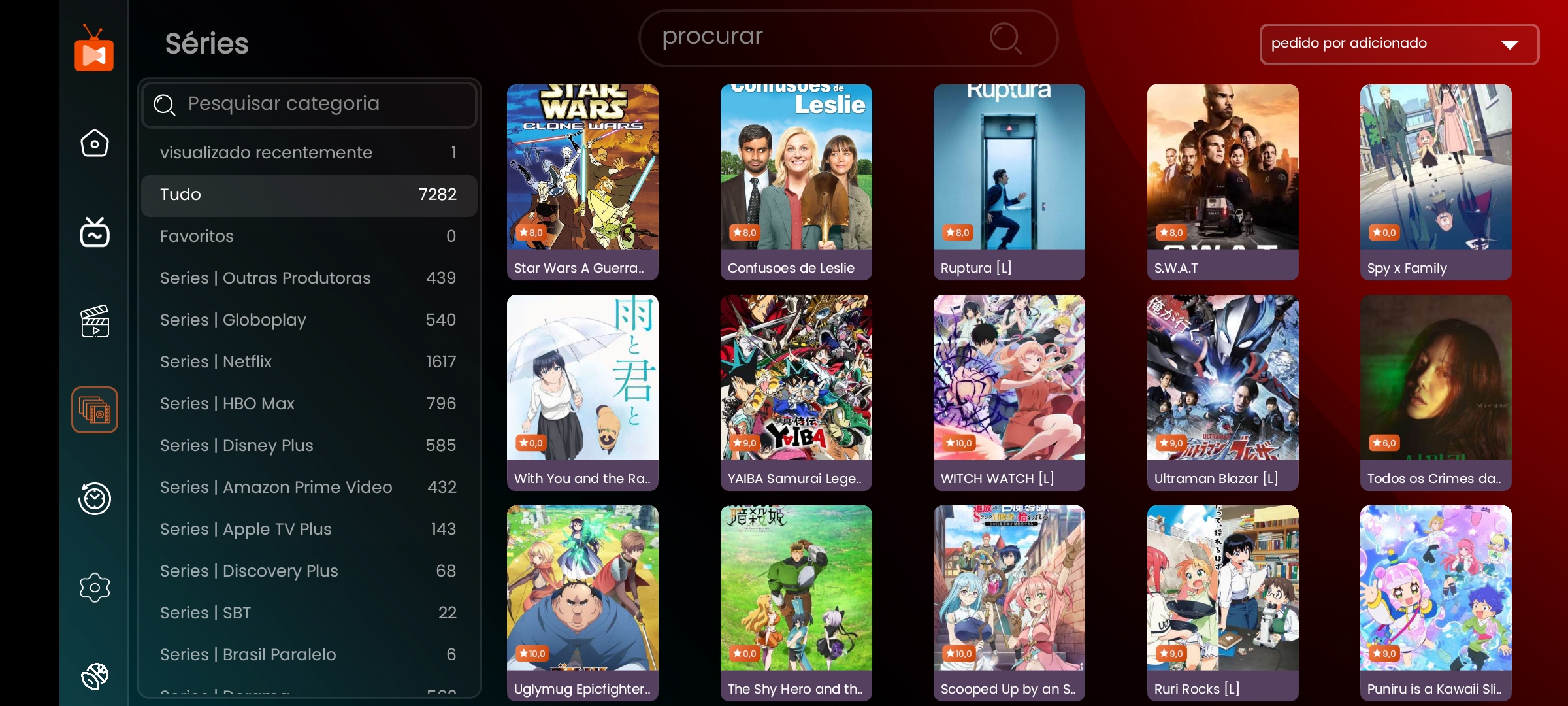Open 'visualizado recentemente' list
The width and height of the screenshot is (1568, 706).
coord(309,153)
